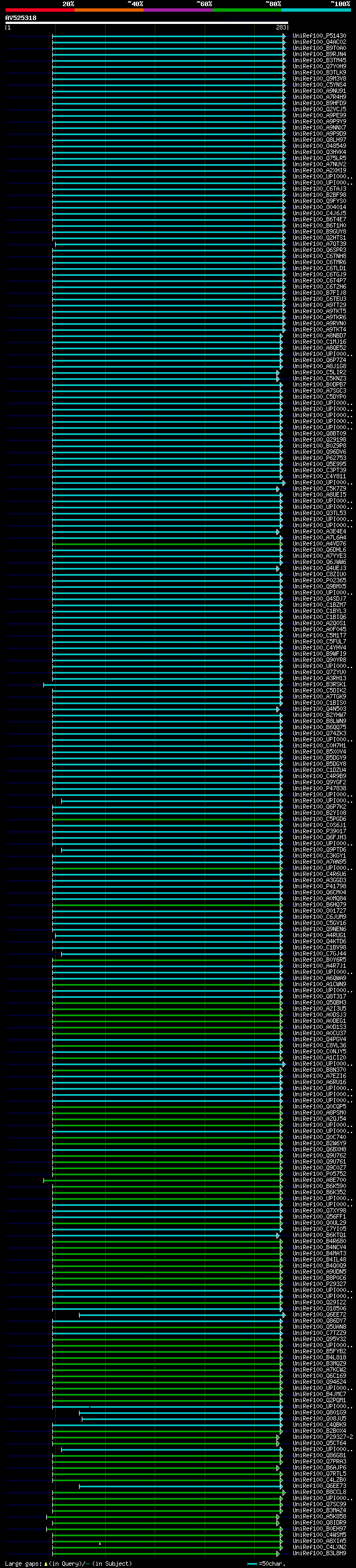Select hit label UniRef100_Q6SPR3
This screenshot has width=356, height=1568.
319,250
